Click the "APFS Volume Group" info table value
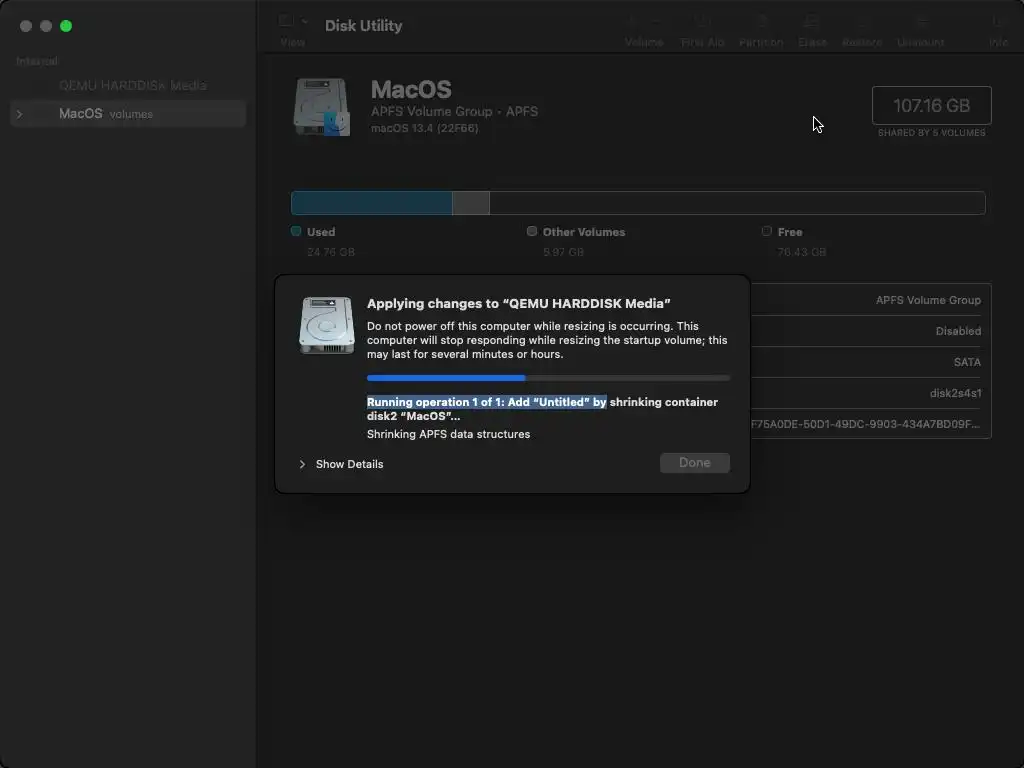The image size is (1024, 768). [928, 300]
